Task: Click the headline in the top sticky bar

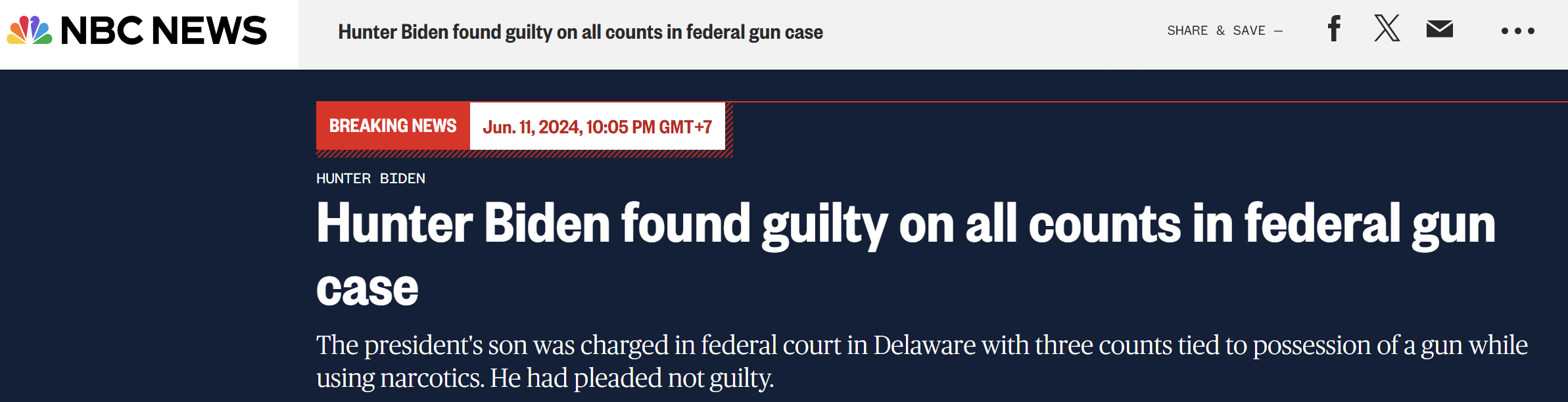Action: [x=580, y=32]
